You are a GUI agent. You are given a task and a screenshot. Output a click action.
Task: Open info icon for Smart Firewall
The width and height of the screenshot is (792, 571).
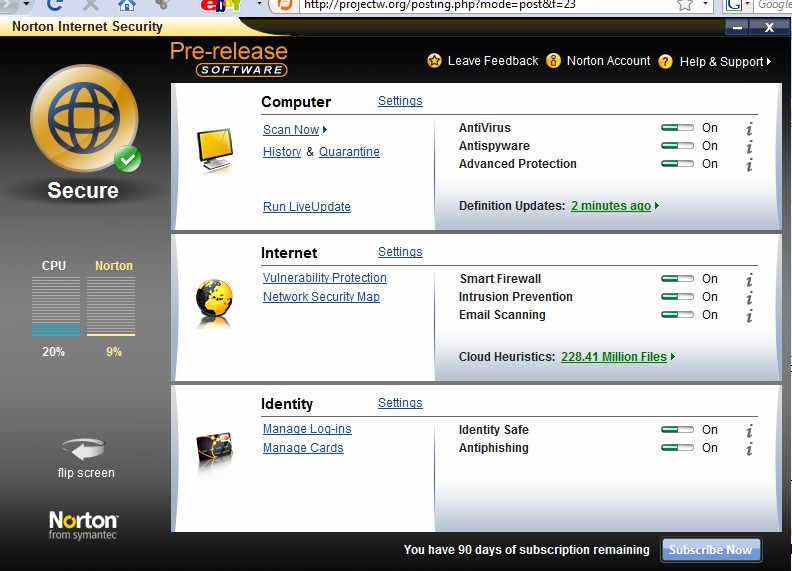coord(749,280)
